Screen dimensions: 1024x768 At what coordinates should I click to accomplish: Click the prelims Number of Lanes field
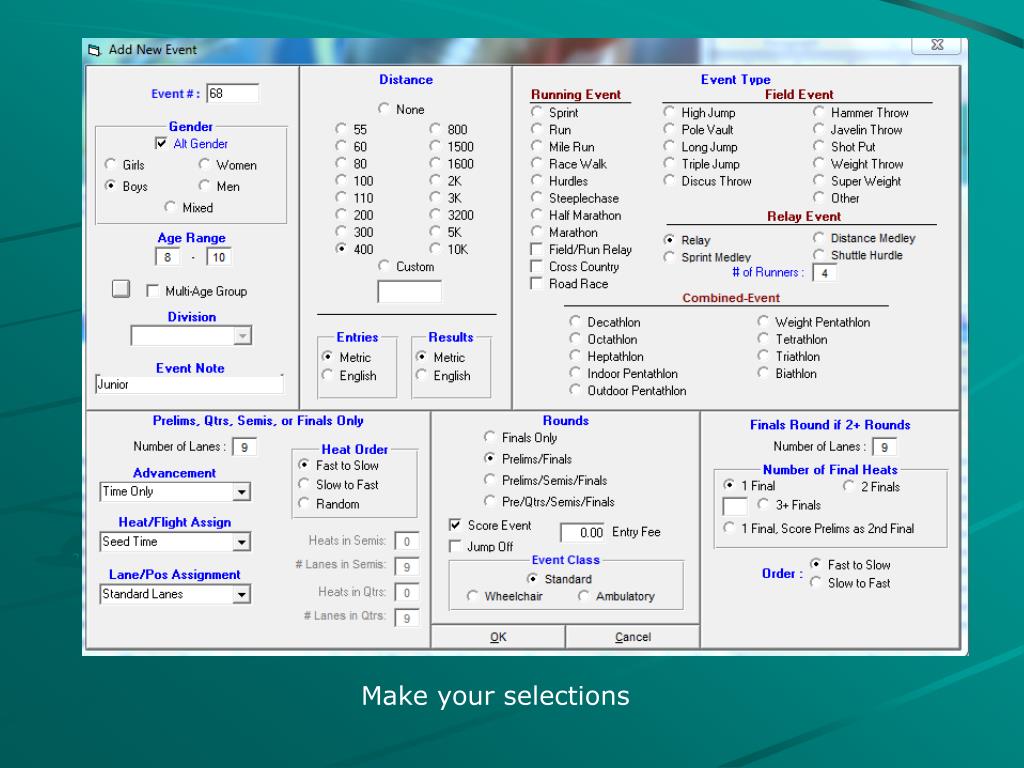point(244,447)
